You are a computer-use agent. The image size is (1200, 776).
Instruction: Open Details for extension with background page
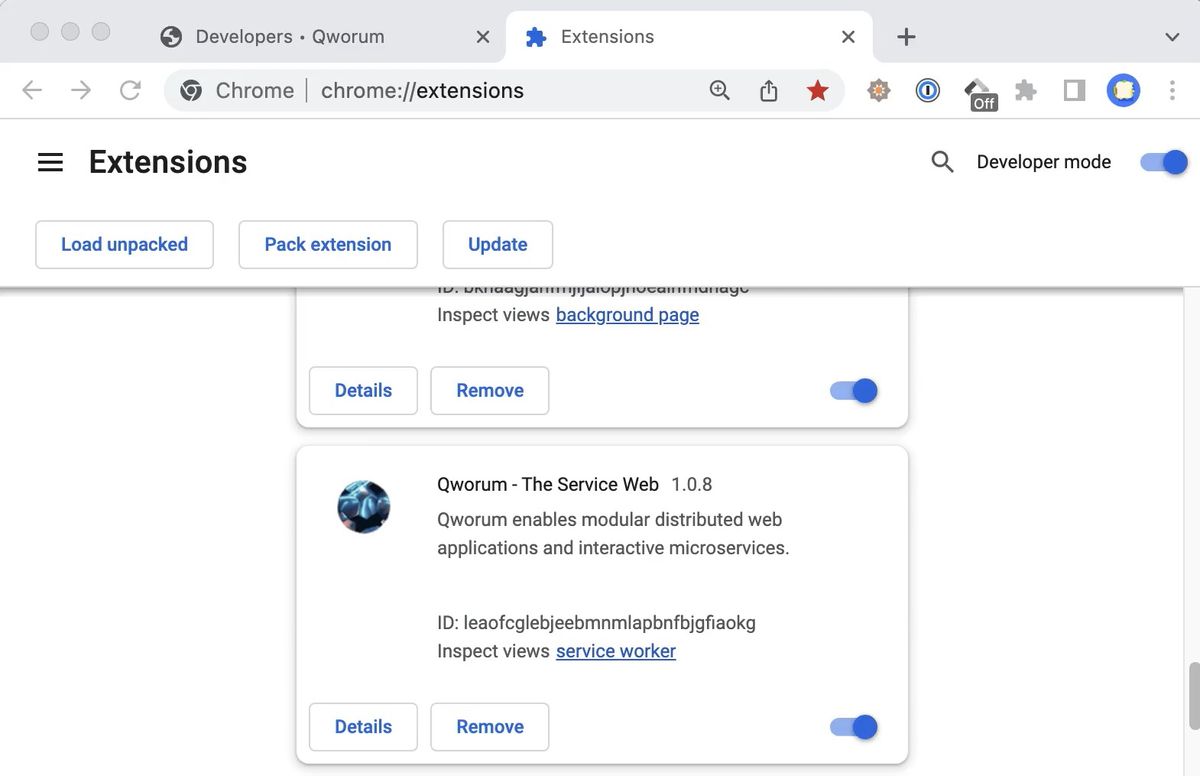(363, 391)
